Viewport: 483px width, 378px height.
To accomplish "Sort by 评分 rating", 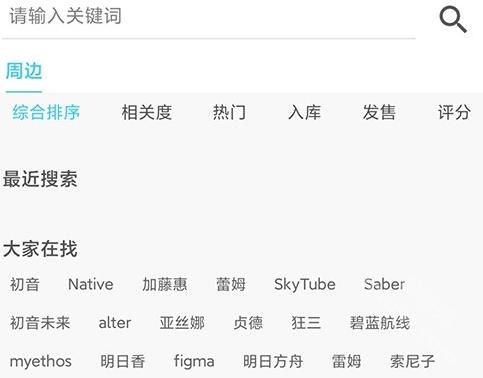I will [x=454, y=112].
